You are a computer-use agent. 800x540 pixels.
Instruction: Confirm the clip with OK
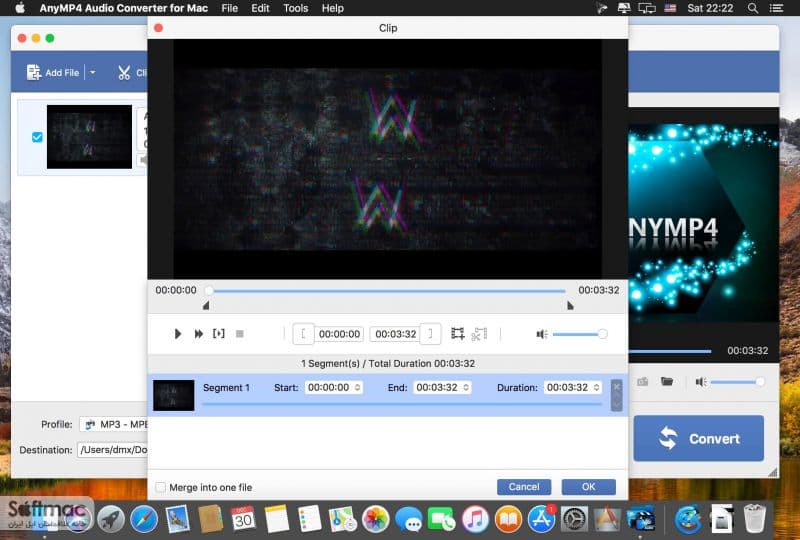(x=588, y=487)
